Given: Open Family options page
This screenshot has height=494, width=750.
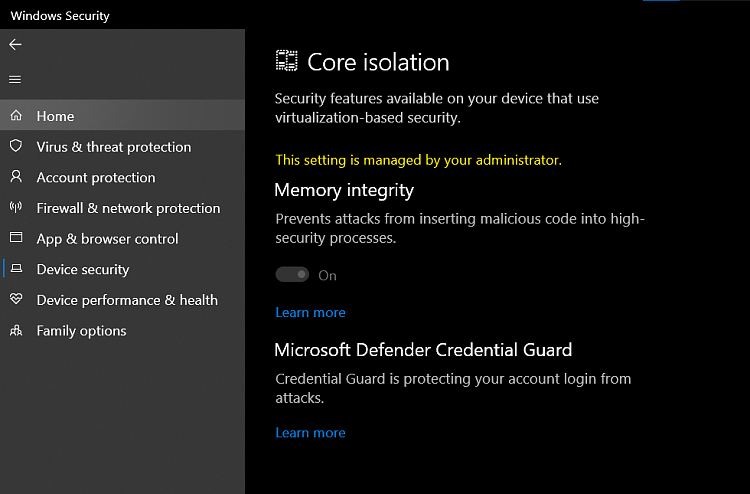Looking at the screenshot, I should 122,330.
